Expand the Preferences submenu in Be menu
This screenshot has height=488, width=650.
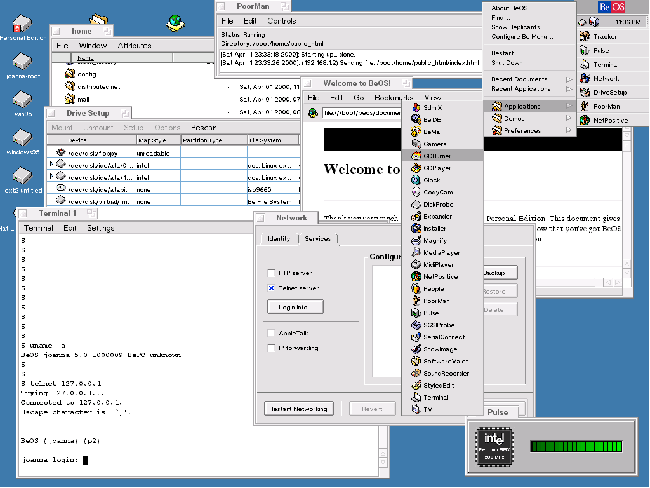click(x=529, y=131)
